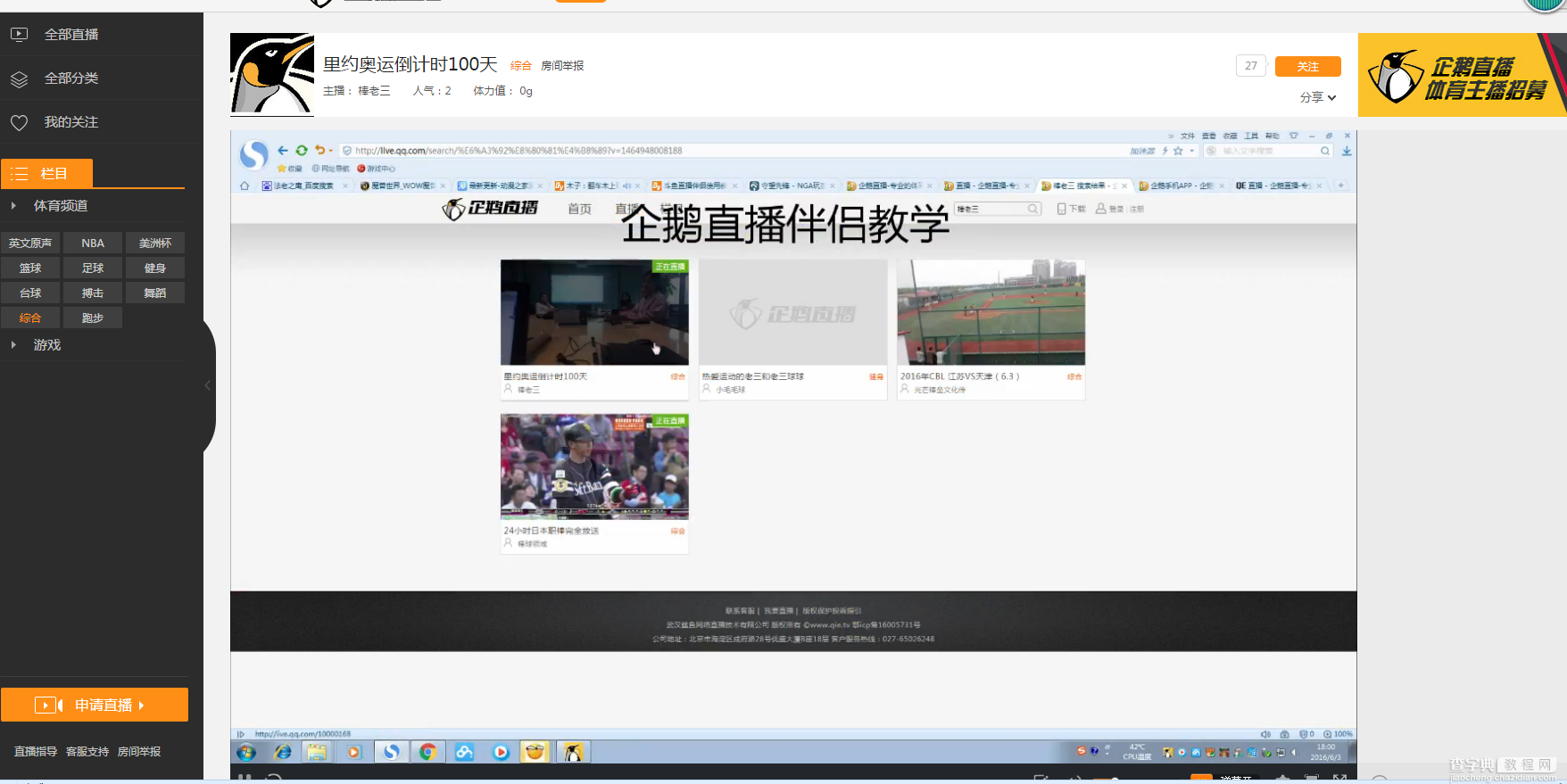Image resolution: width=1567 pixels, height=784 pixels.
Task: Click the 人气：2 popularity text
Action: tap(432, 91)
